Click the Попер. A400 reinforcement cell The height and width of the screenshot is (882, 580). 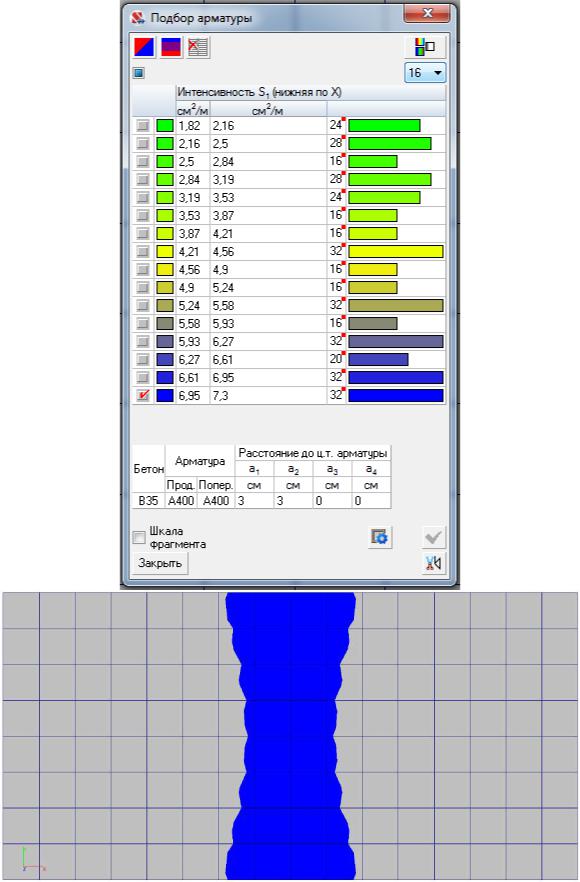pos(216,501)
